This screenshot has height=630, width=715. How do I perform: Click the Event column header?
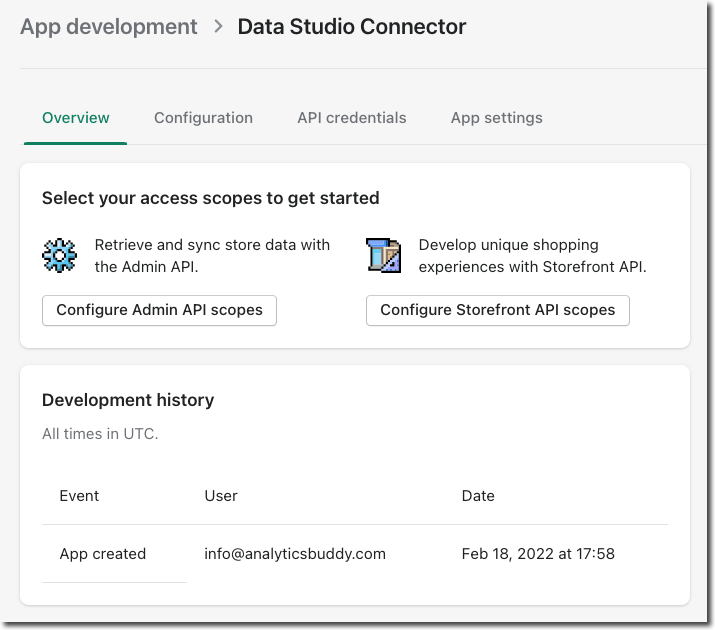click(79, 496)
